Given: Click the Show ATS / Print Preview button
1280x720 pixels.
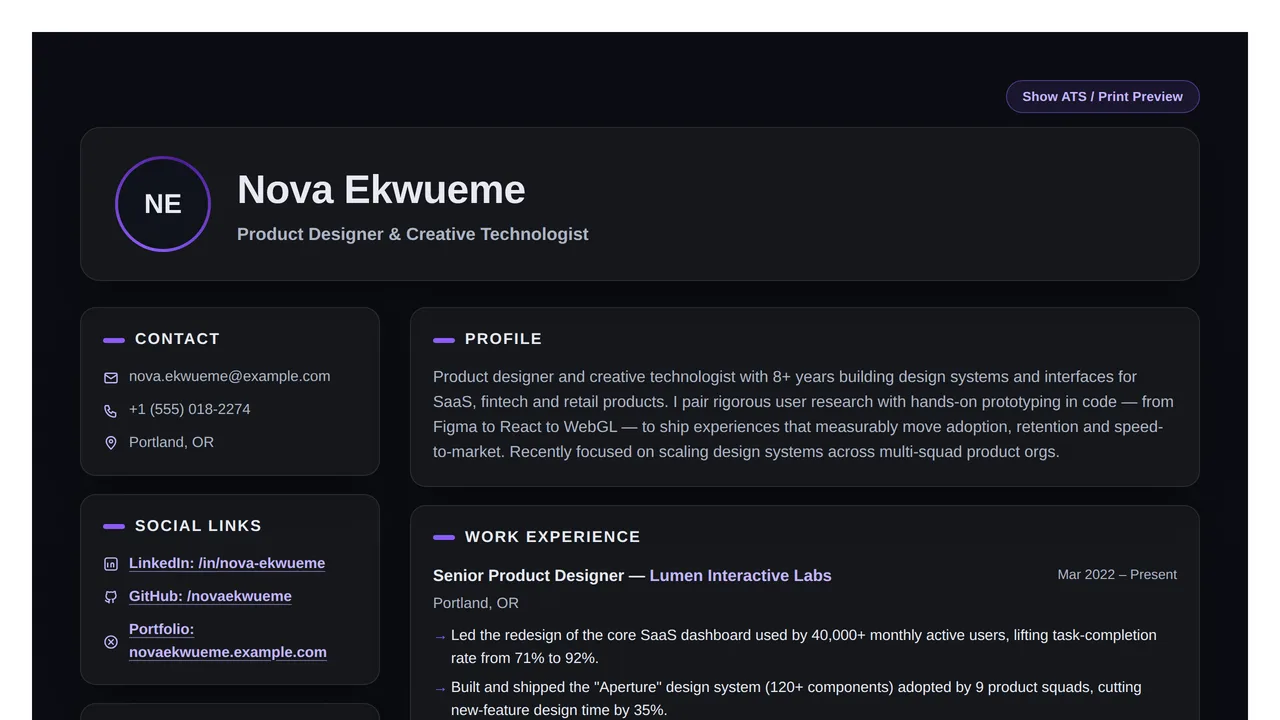Looking at the screenshot, I should tap(1102, 96).
